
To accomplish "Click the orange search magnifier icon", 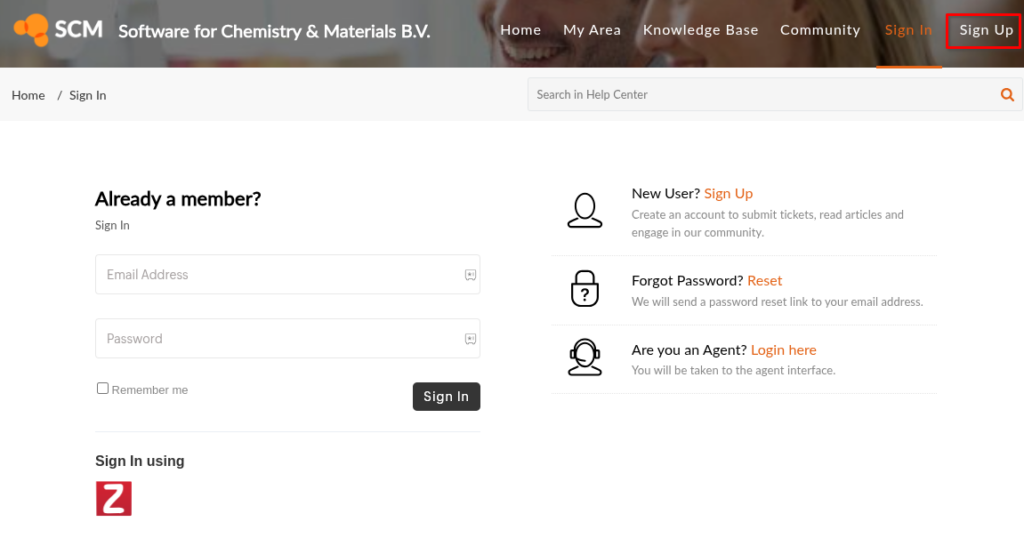I will click(1007, 95).
